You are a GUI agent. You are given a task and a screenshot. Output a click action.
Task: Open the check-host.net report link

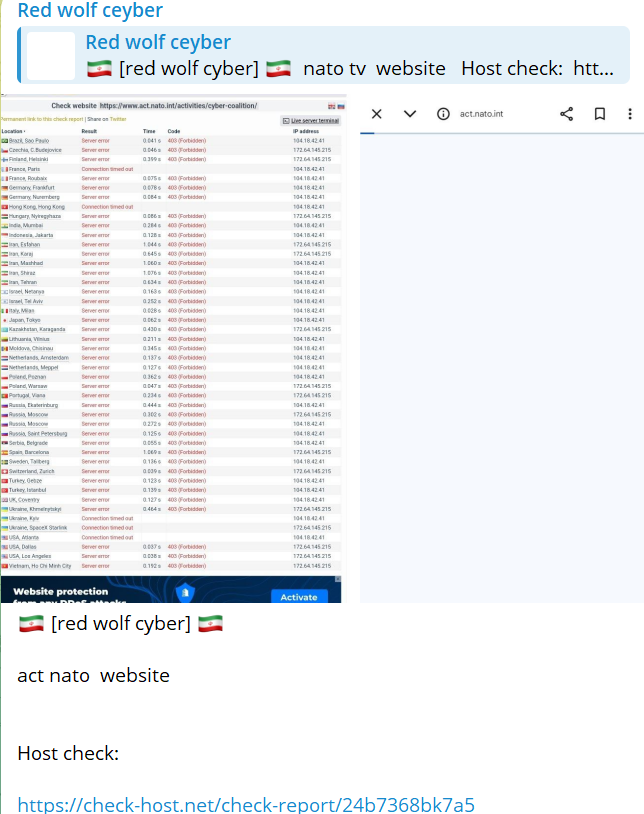tap(245, 804)
